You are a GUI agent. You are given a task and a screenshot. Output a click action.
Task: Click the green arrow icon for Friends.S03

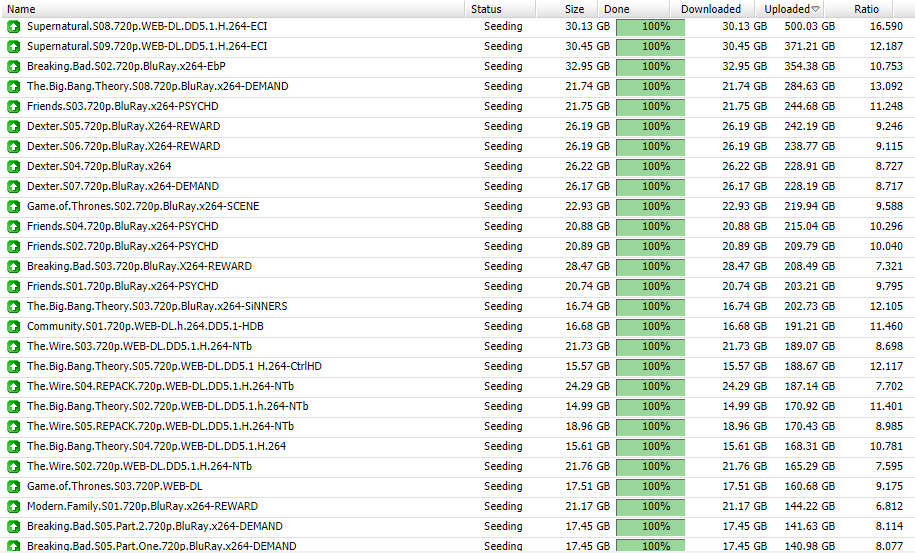(x=13, y=107)
